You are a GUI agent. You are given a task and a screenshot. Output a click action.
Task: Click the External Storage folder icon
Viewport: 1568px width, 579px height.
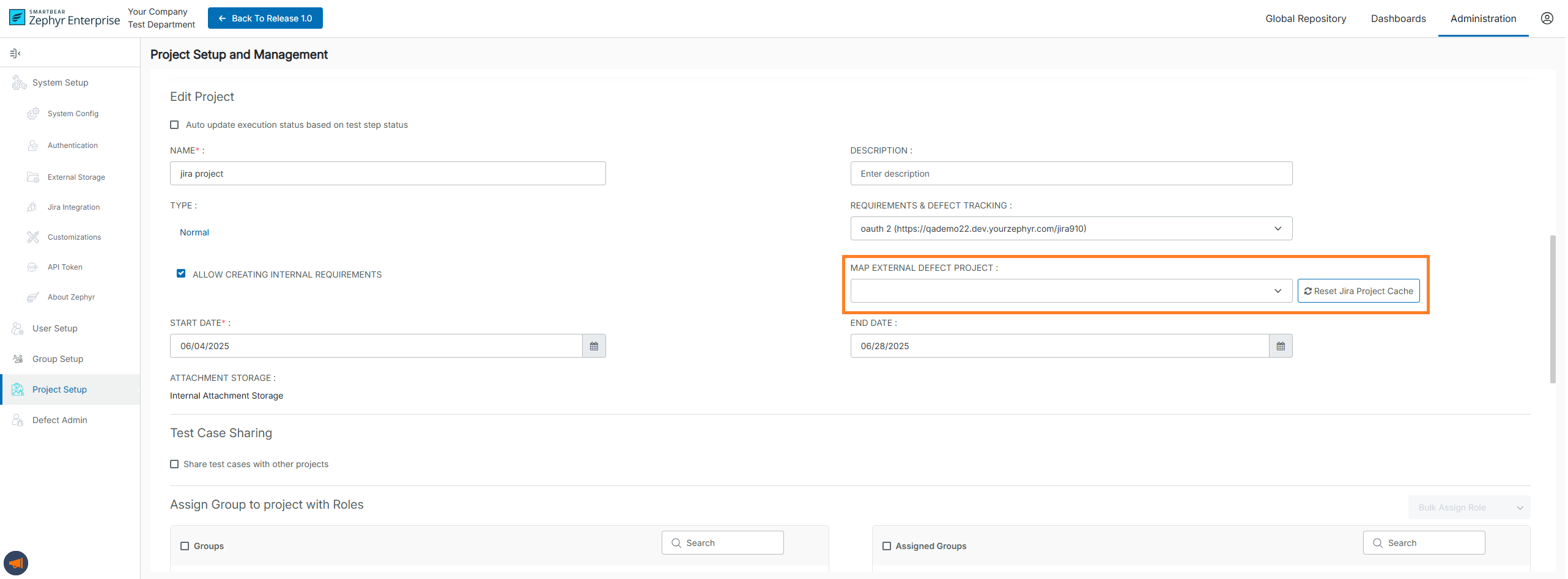click(32, 177)
